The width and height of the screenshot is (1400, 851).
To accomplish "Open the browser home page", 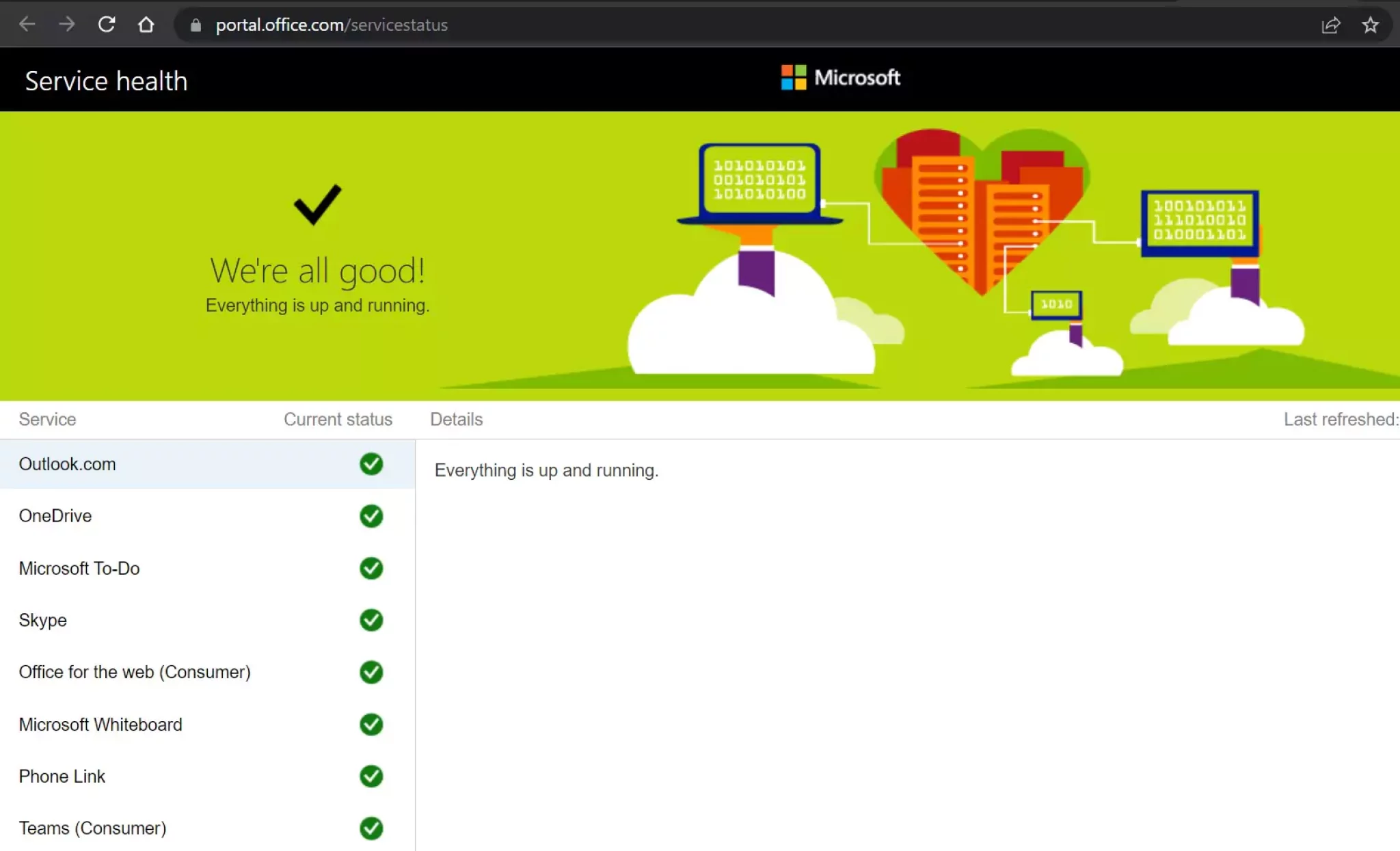I will point(146,25).
